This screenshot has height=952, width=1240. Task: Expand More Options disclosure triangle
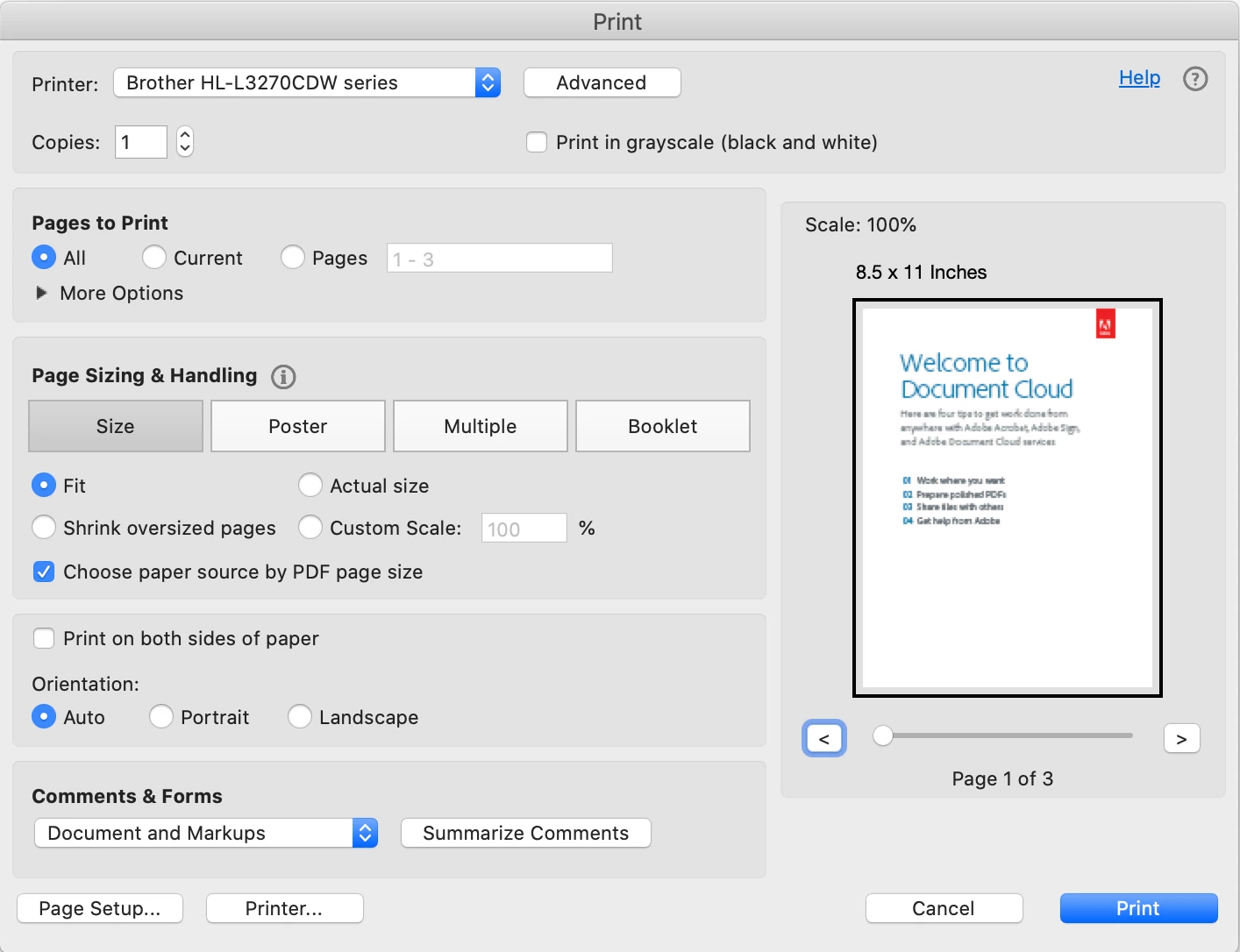click(41, 293)
